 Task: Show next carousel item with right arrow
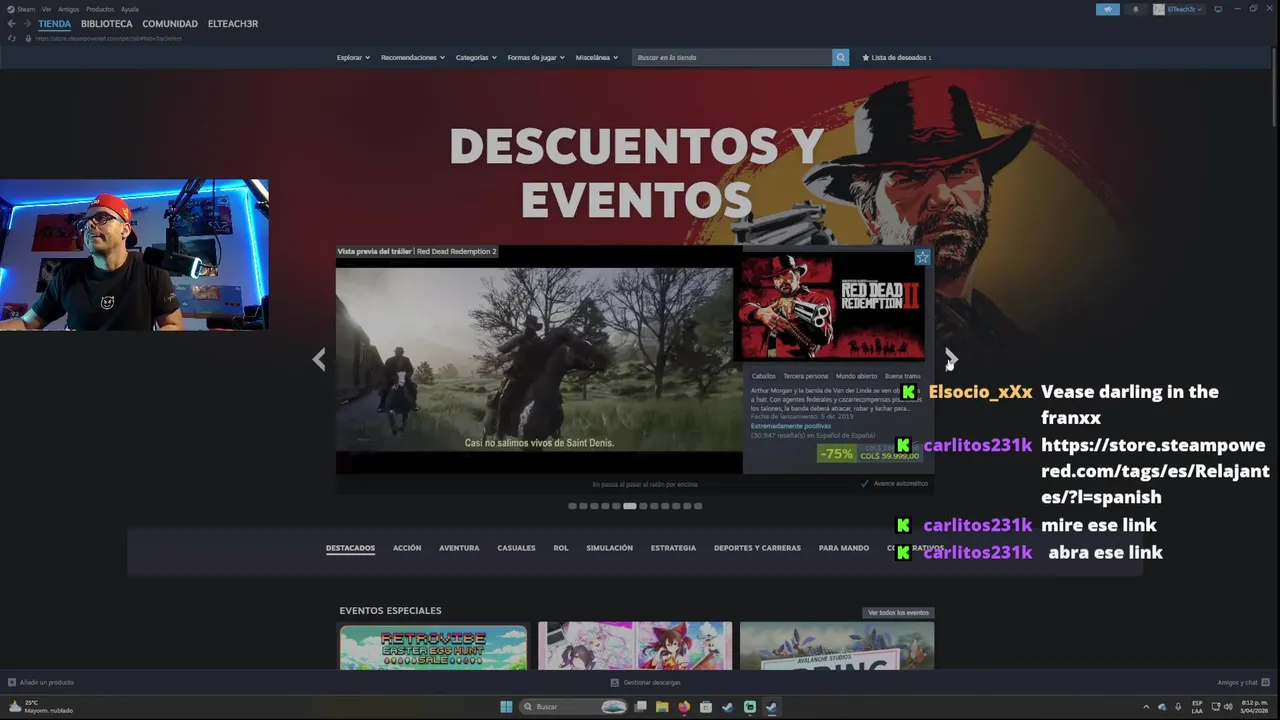pos(951,359)
